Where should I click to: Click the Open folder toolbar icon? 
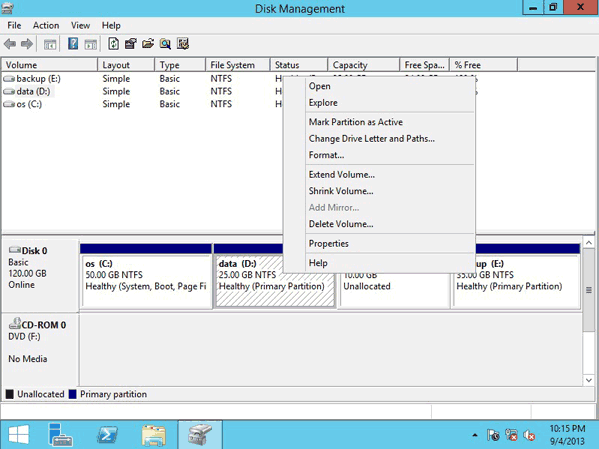tap(148, 44)
